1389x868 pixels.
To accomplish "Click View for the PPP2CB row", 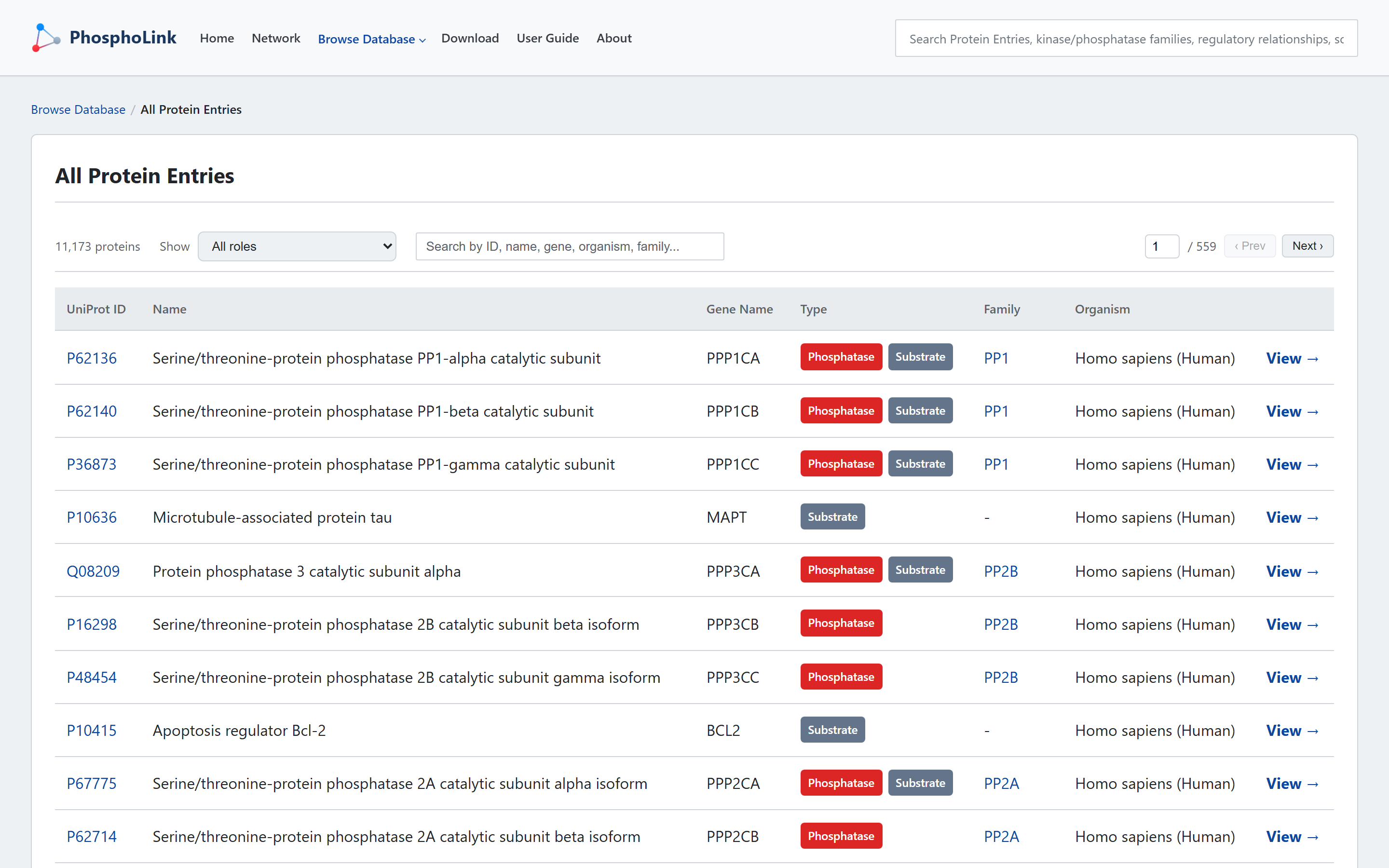I will [x=1293, y=837].
